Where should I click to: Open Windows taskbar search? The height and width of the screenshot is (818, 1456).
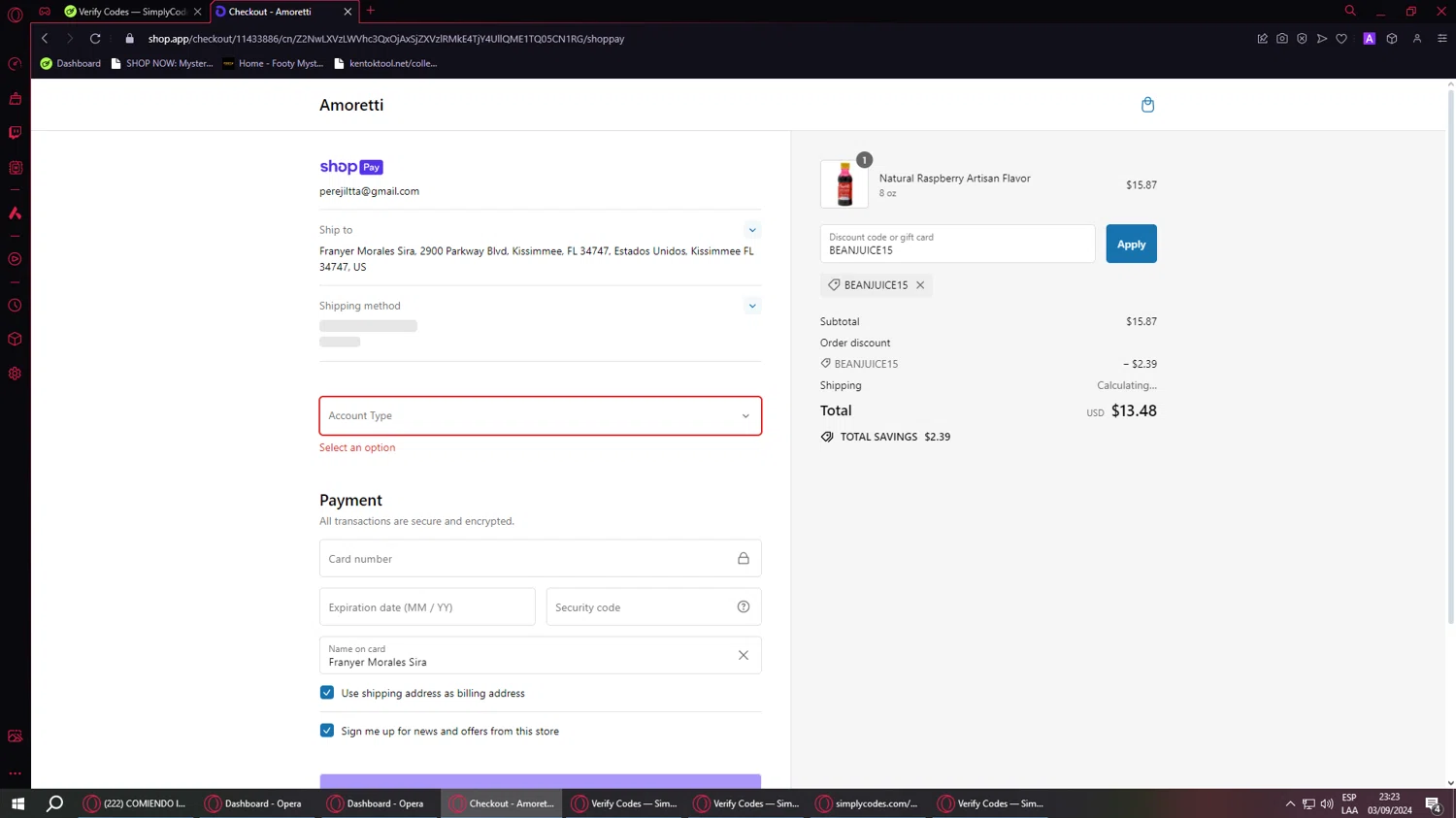(x=55, y=803)
